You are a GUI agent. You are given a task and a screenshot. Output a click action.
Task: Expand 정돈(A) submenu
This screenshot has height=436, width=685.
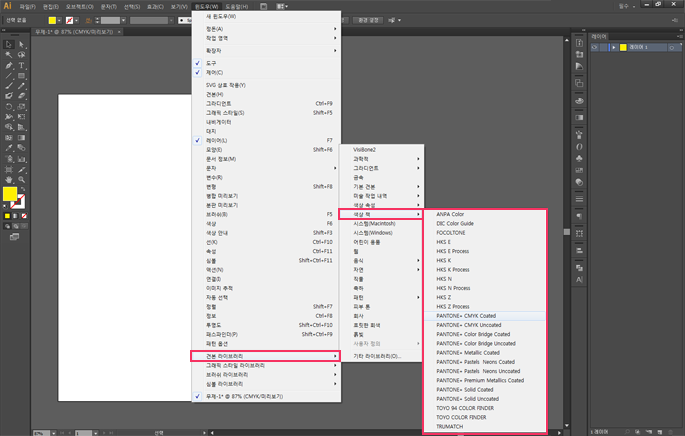tap(266, 29)
